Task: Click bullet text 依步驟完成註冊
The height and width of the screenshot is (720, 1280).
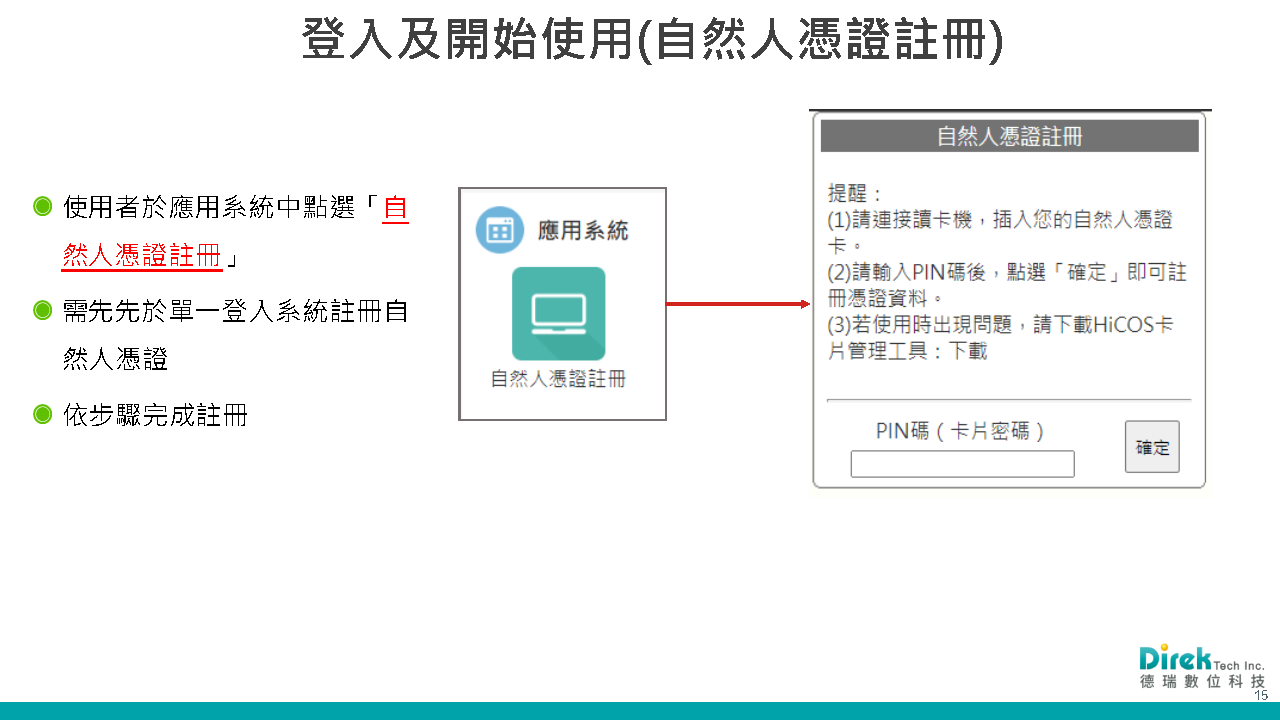Action: click(x=155, y=415)
